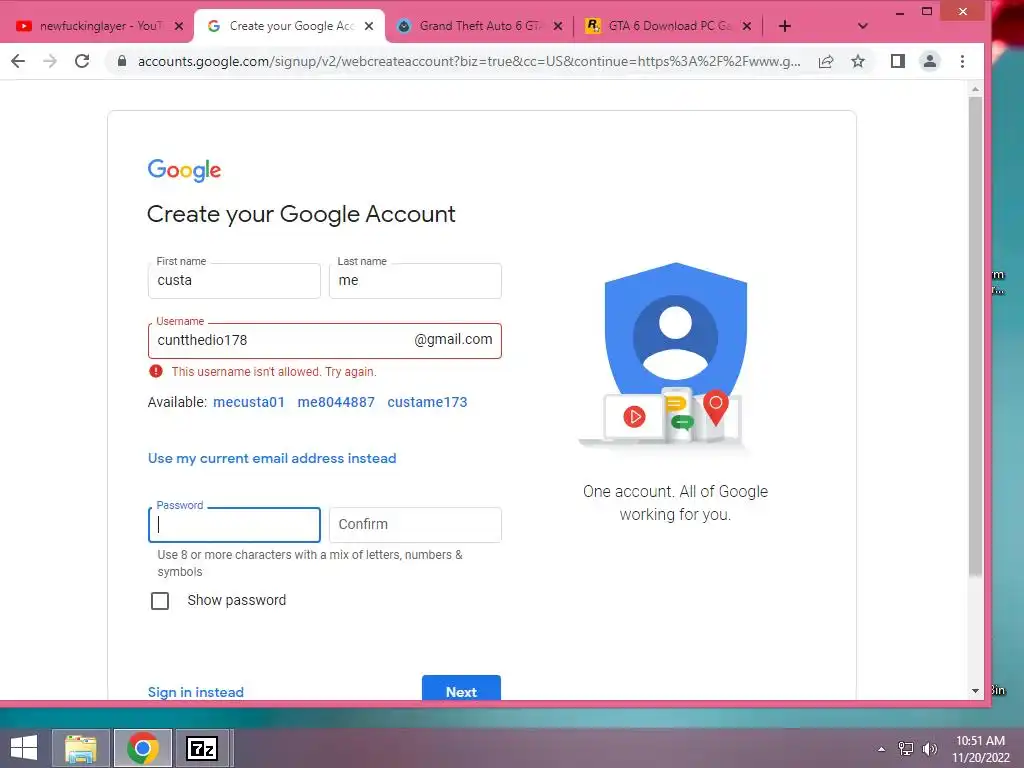
Task: Click the Confirm password field
Action: (x=415, y=524)
